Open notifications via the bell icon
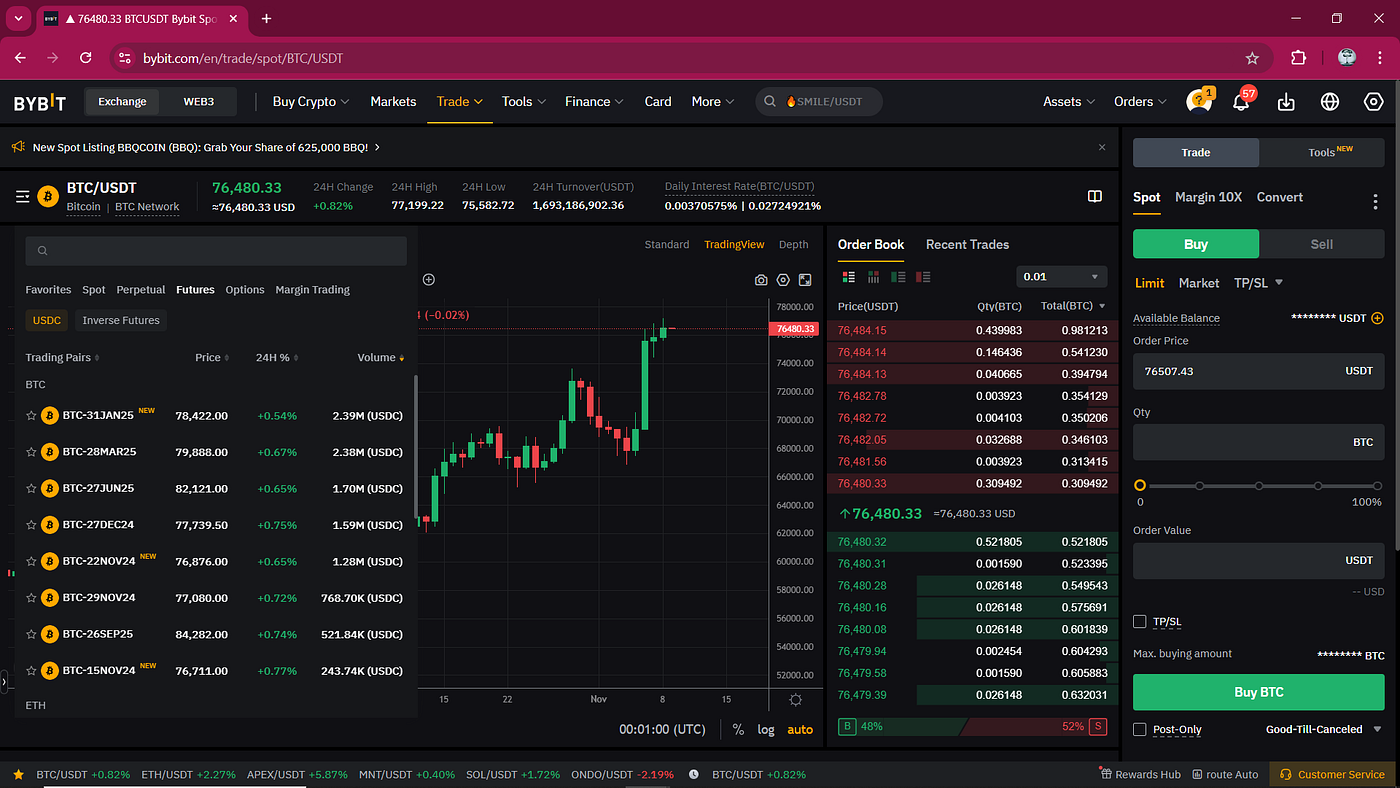This screenshot has height=788, width=1400. [x=1240, y=101]
